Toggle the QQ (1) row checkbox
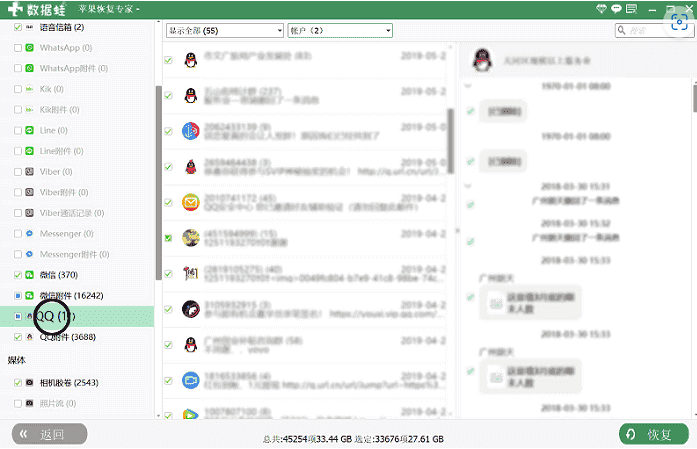Image resolution: width=697 pixels, height=449 pixels. tap(18, 317)
